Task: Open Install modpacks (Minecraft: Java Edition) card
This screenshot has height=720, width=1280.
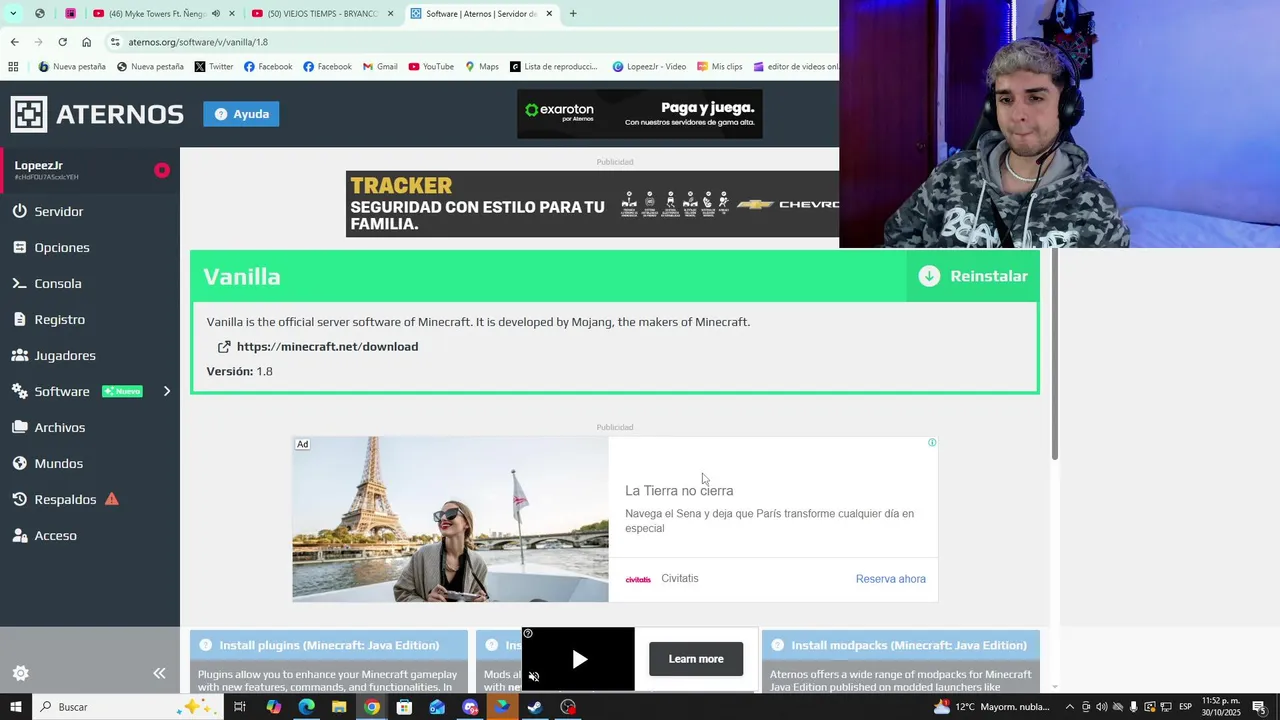Action: [x=901, y=661]
